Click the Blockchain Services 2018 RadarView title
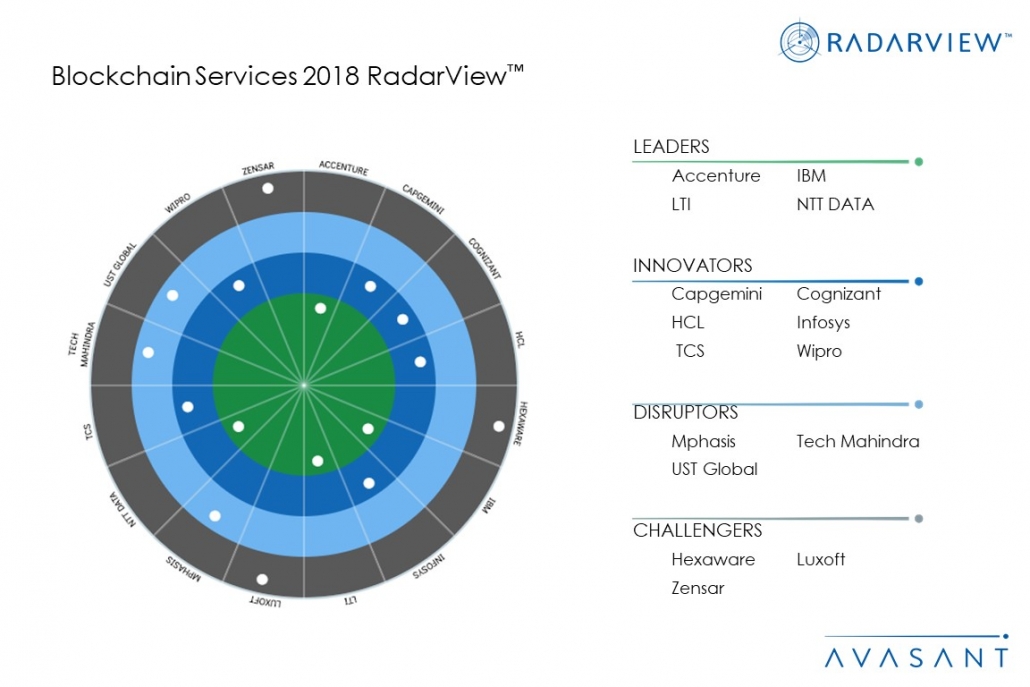 coord(288,77)
